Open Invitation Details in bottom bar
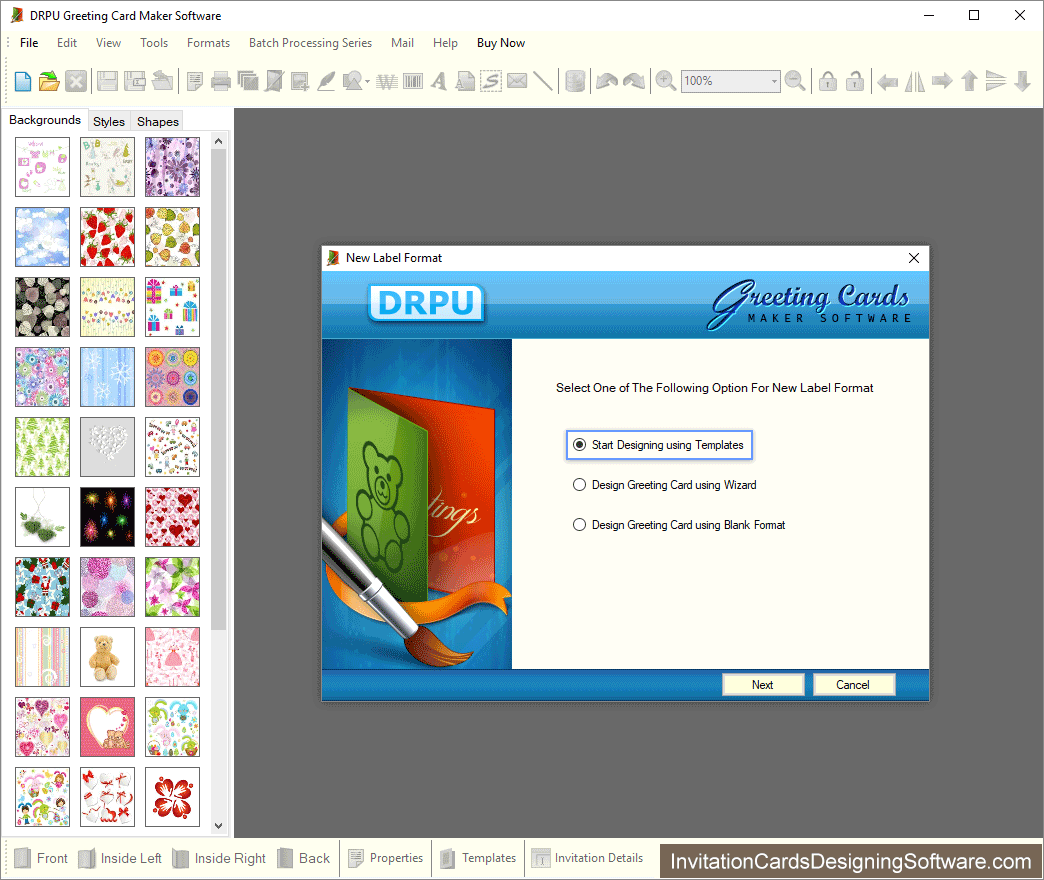1044x880 pixels. [588, 858]
